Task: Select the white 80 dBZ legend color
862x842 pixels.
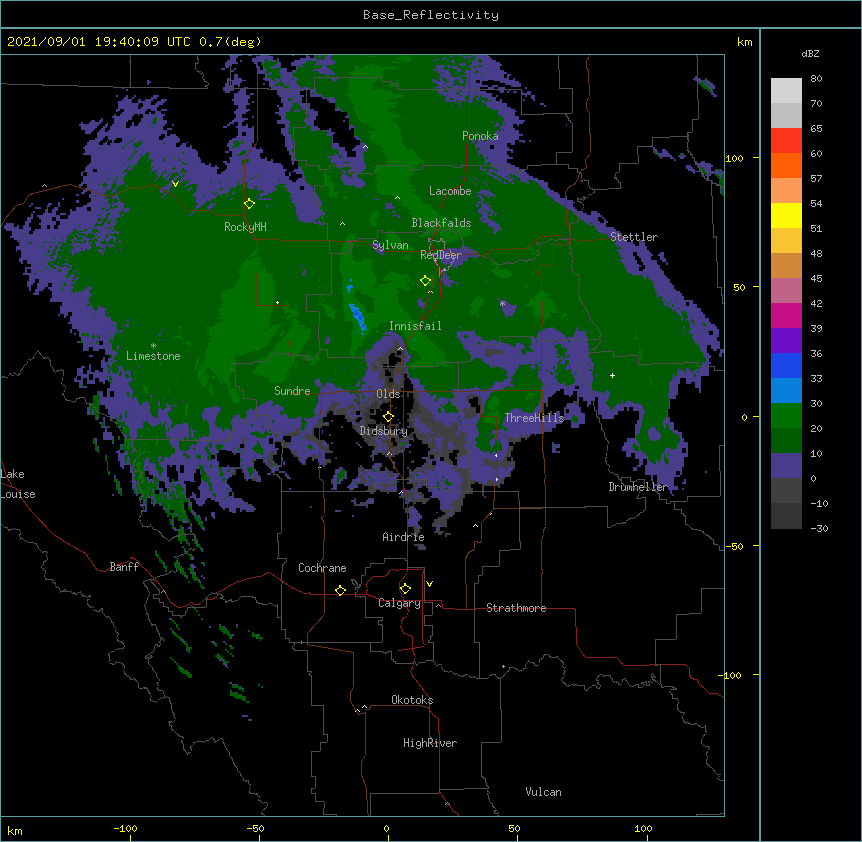Action: tap(786, 91)
